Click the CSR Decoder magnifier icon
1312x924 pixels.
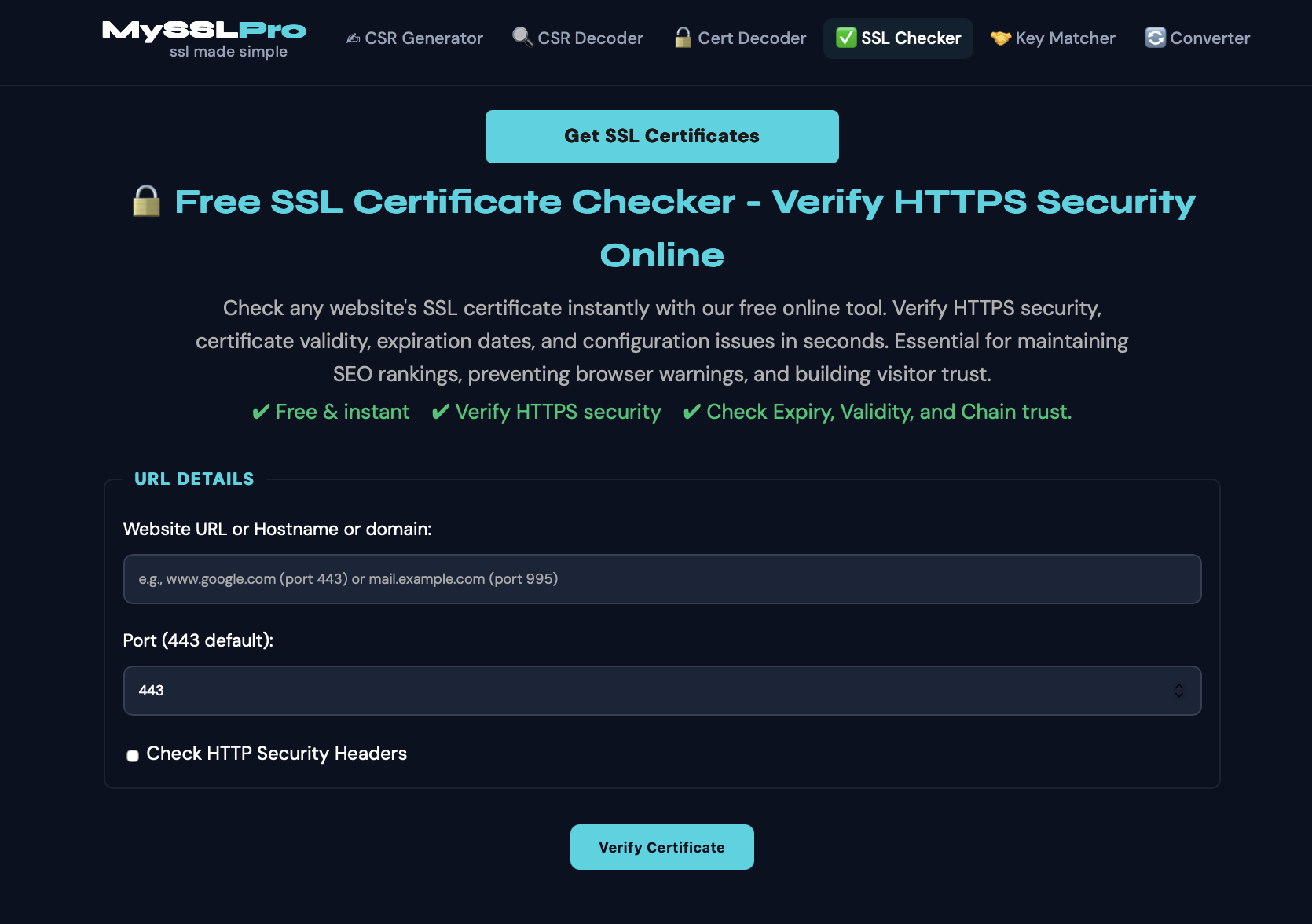click(x=522, y=37)
